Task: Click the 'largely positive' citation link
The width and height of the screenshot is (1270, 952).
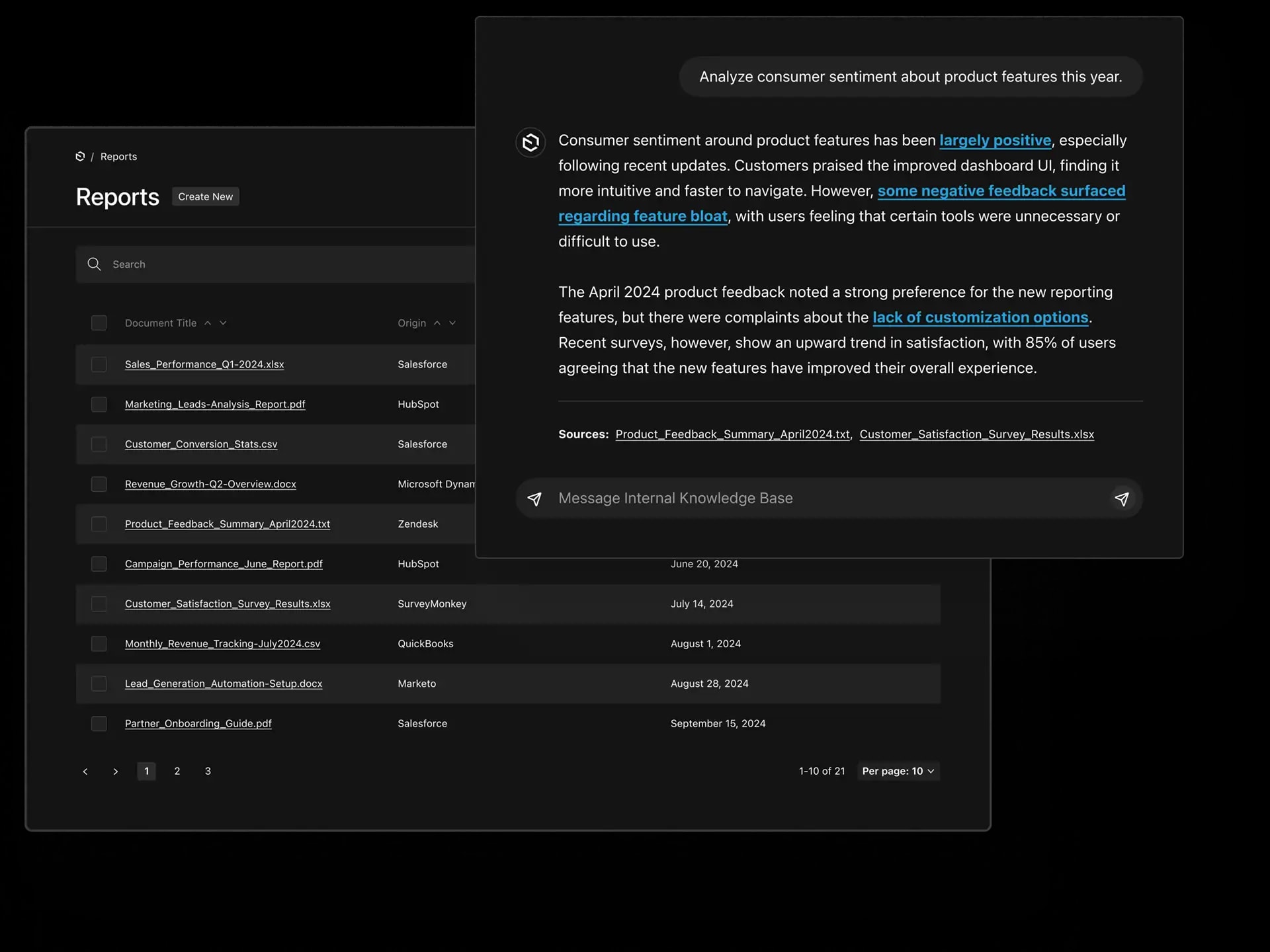Action: click(995, 141)
